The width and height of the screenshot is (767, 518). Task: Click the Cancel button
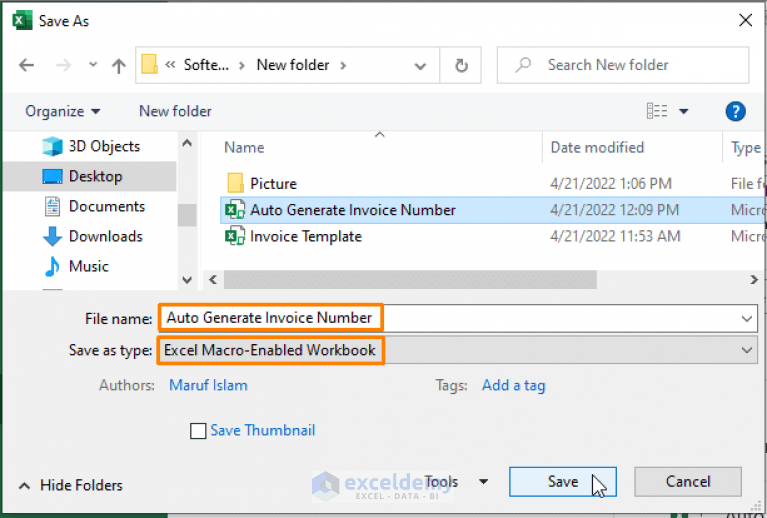(688, 482)
